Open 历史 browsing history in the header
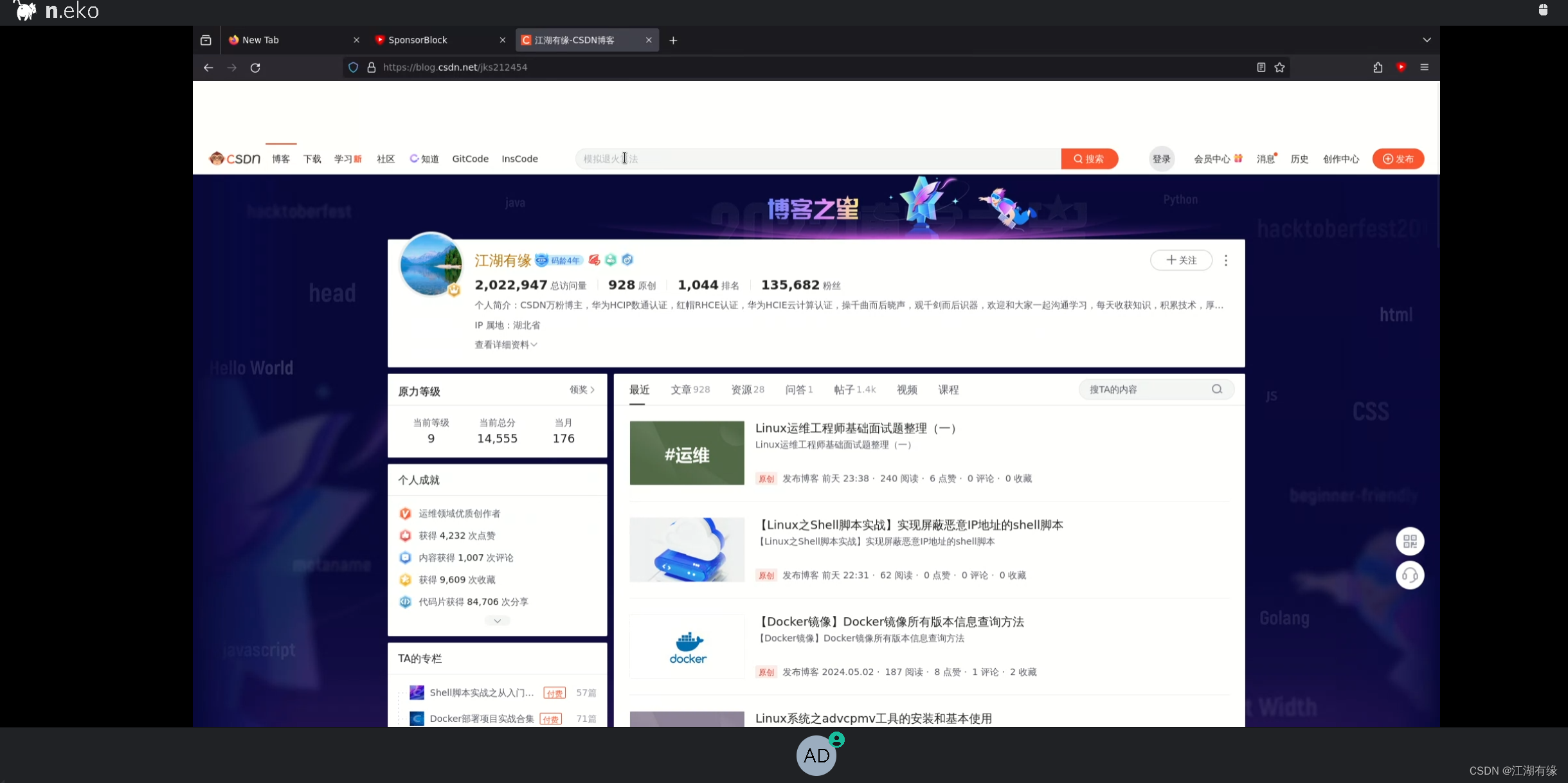Image resolution: width=1568 pixels, height=783 pixels. pyautogui.click(x=1299, y=159)
